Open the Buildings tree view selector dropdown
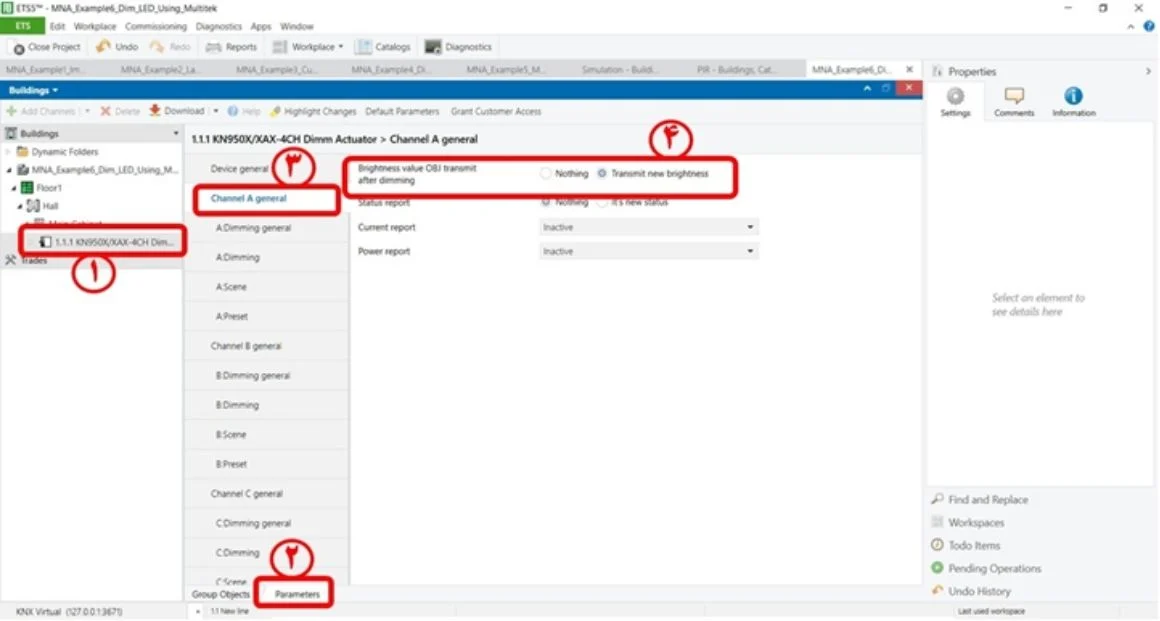 175,134
